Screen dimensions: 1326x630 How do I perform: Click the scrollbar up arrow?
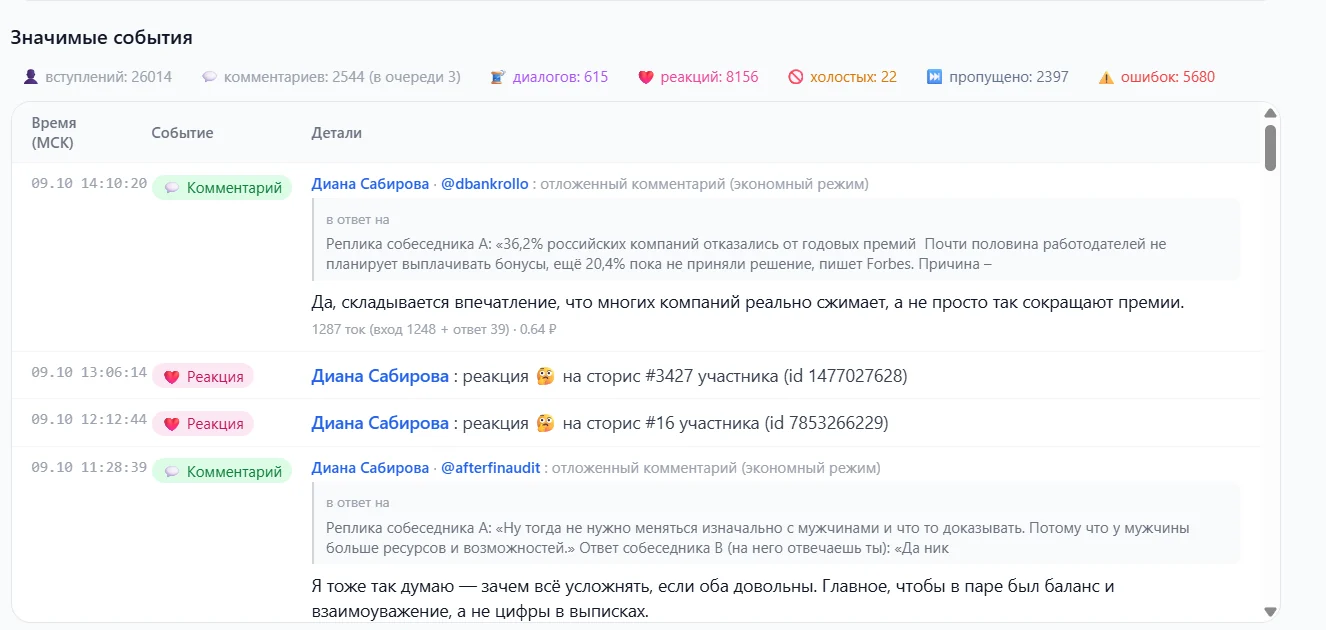coord(1271,113)
